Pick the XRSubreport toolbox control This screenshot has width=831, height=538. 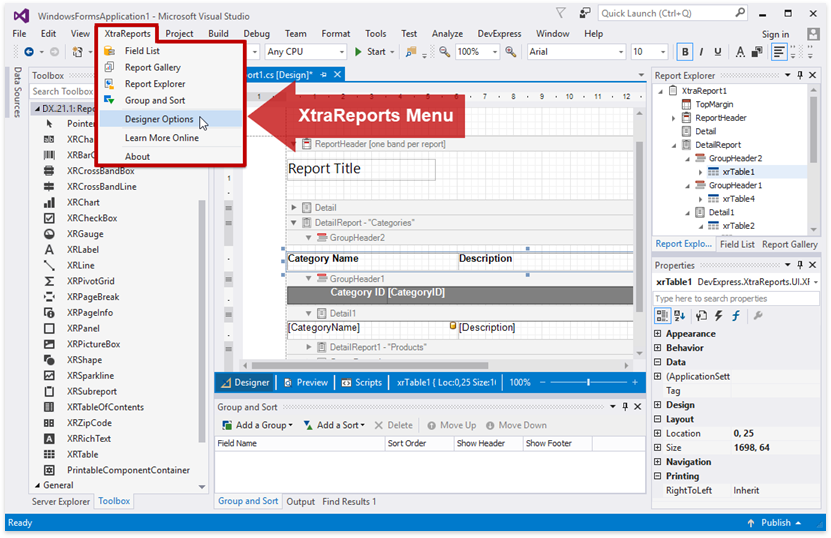point(92,391)
